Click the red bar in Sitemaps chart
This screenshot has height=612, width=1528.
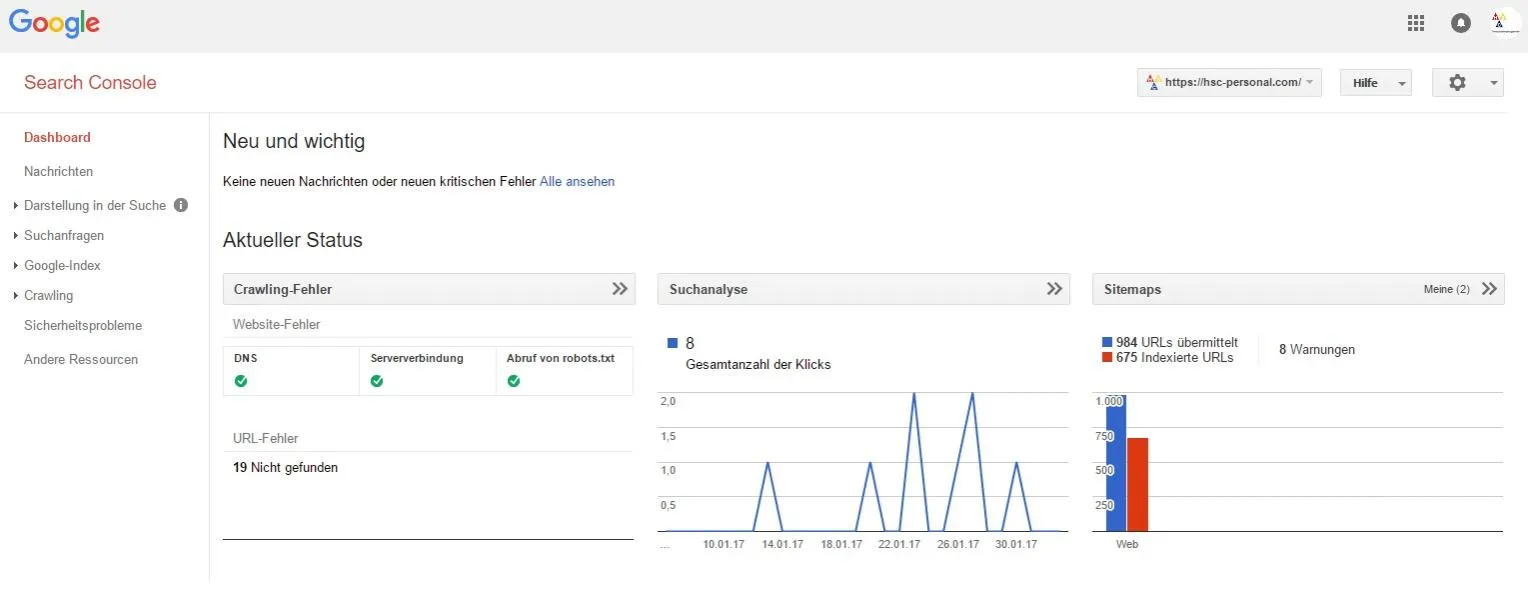pos(1137,485)
